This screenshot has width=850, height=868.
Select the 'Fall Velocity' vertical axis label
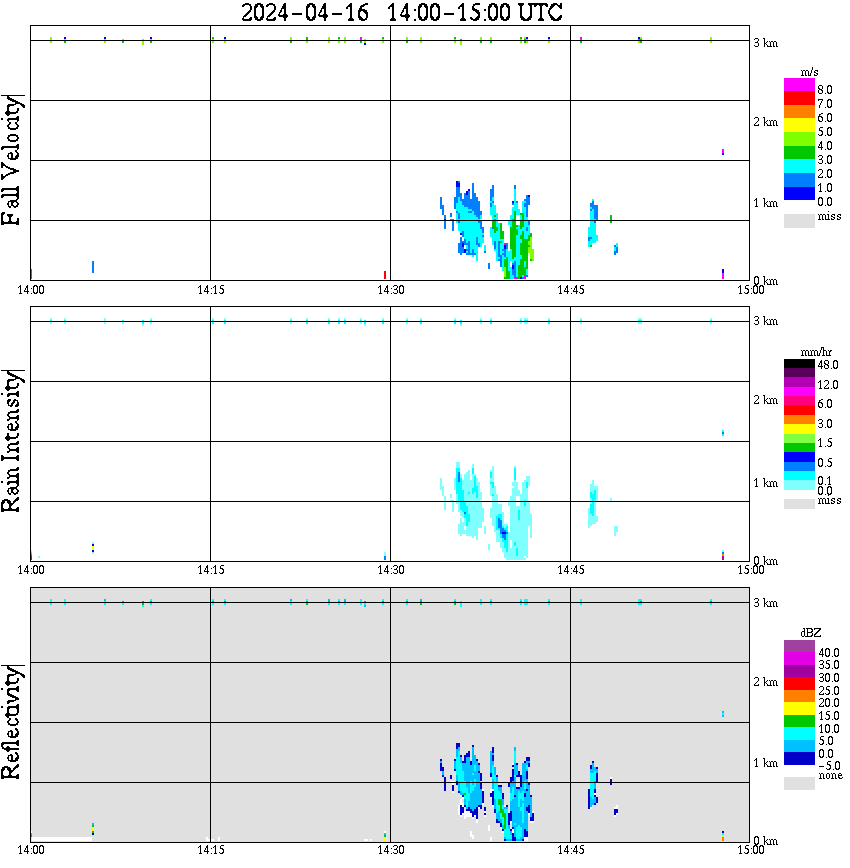tap(12, 160)
